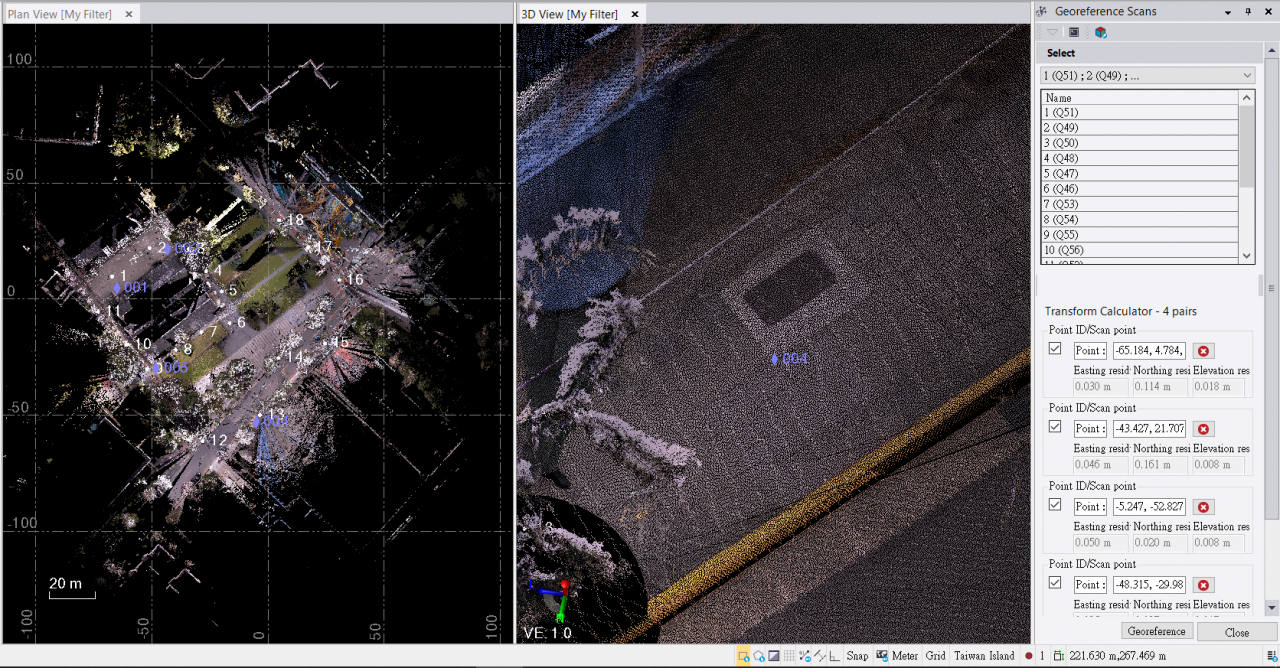Click the scan point field -43.427, 21.707
Screen dimensions: 1280x668
[1149, 429]
